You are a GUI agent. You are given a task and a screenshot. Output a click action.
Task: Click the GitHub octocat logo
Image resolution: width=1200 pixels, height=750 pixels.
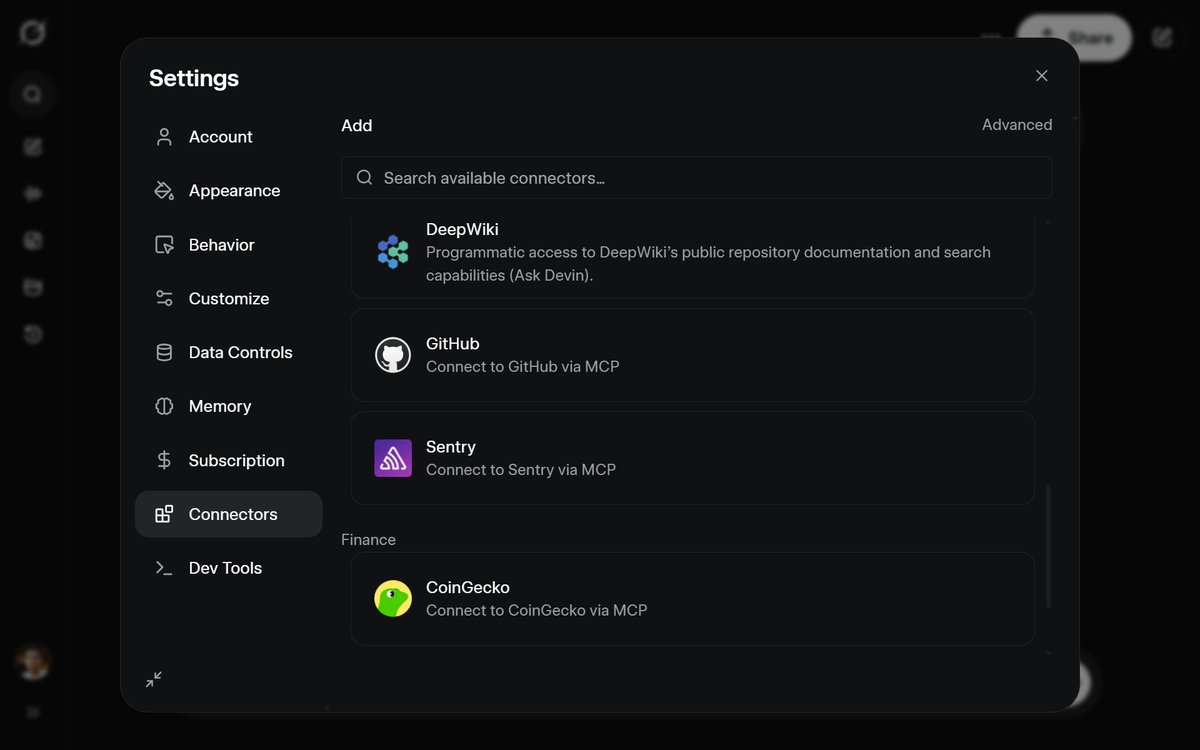click(x=393, y=355)
